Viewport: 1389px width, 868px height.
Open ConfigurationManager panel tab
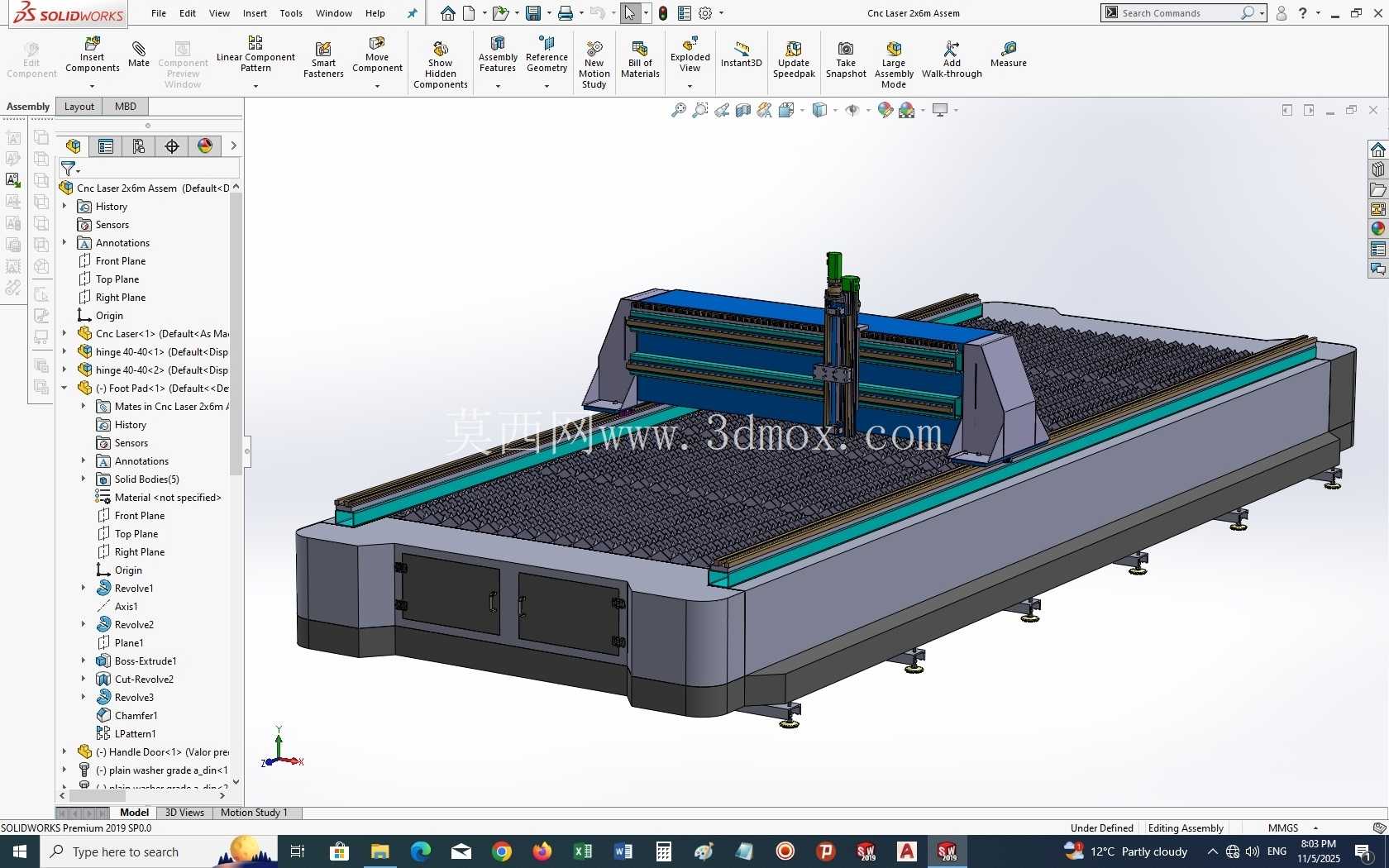[x=139, y=146]
